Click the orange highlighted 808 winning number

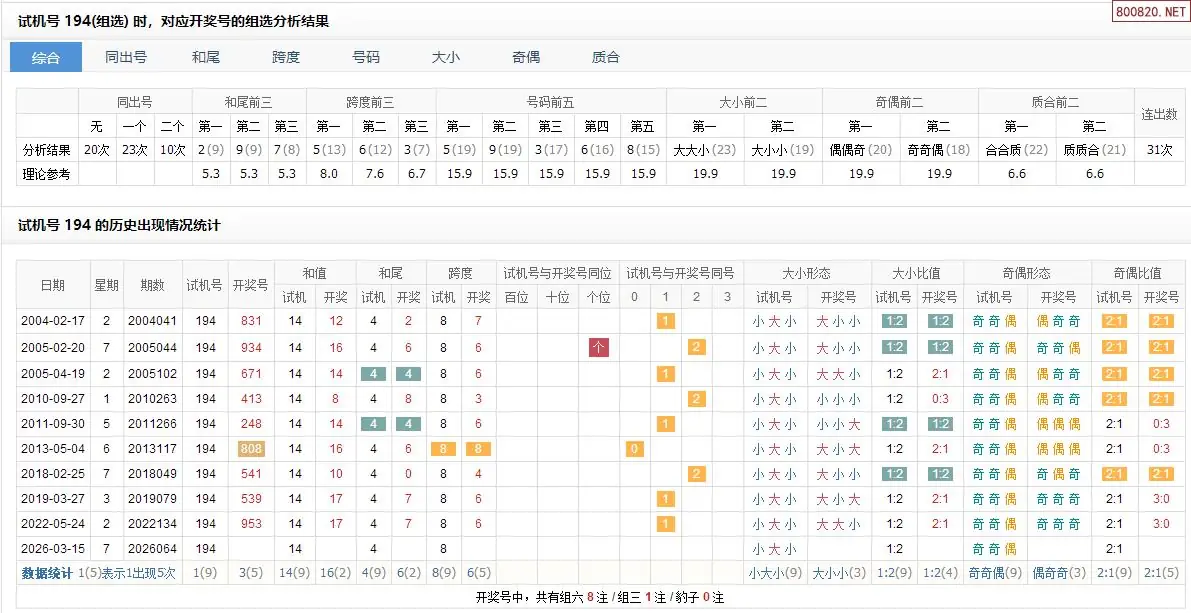[x=250, y=449]
